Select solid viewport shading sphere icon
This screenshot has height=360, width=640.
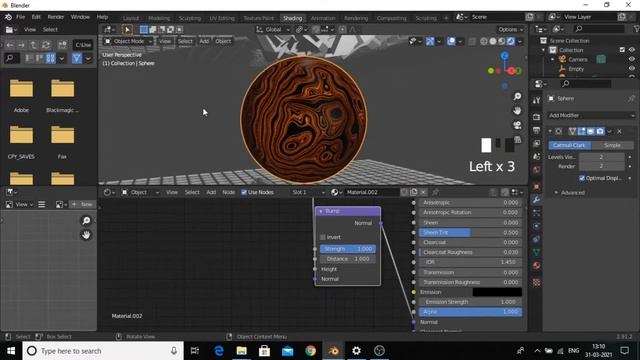pyautogui.click(x=493, y=41)
